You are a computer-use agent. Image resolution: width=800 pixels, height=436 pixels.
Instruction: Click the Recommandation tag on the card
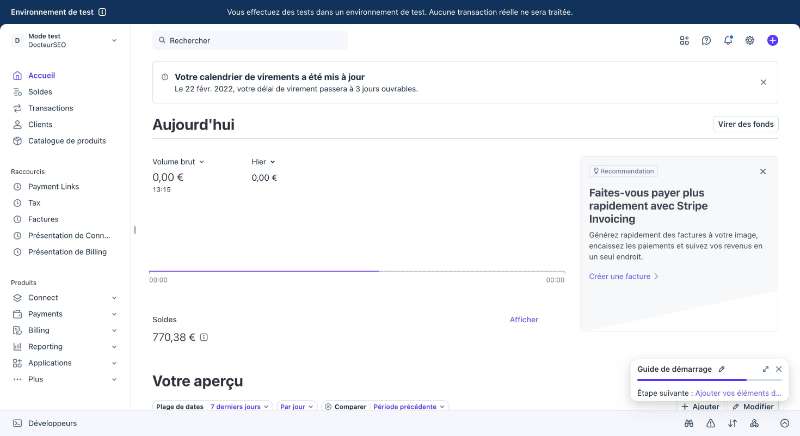tap(623, 171)
